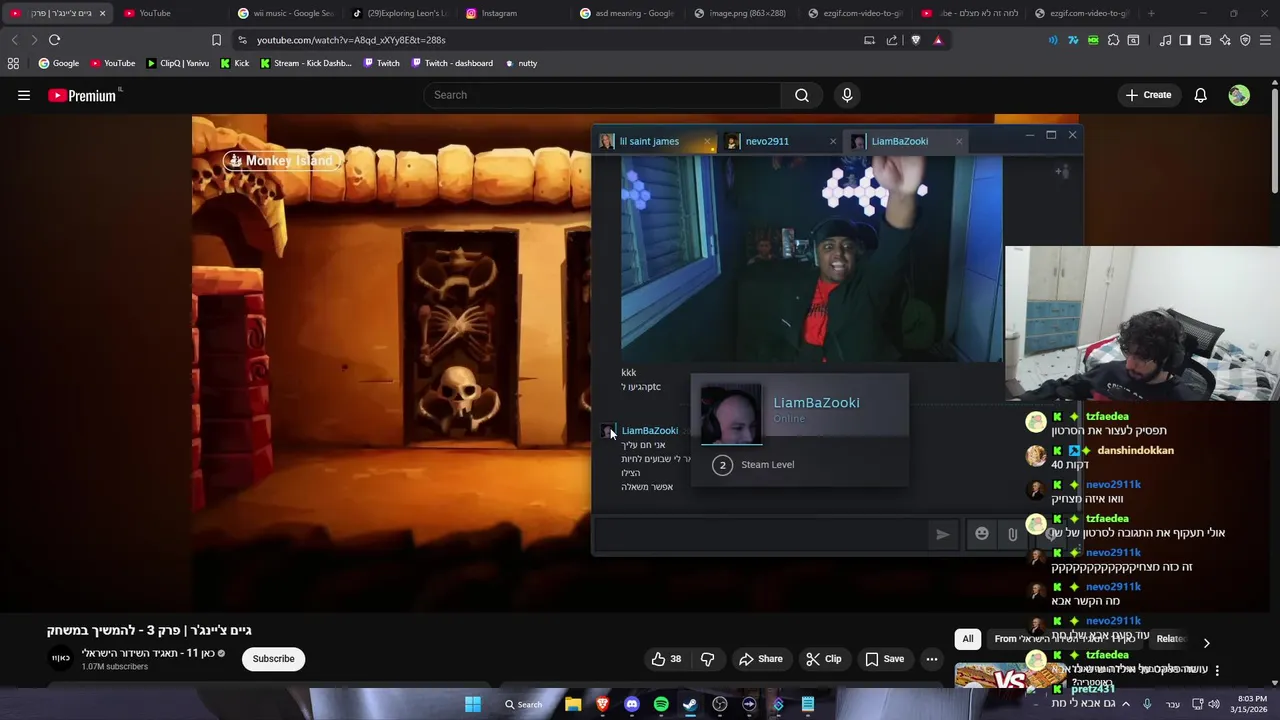Click the Brave Shields lion icon

tap(915, 40)
